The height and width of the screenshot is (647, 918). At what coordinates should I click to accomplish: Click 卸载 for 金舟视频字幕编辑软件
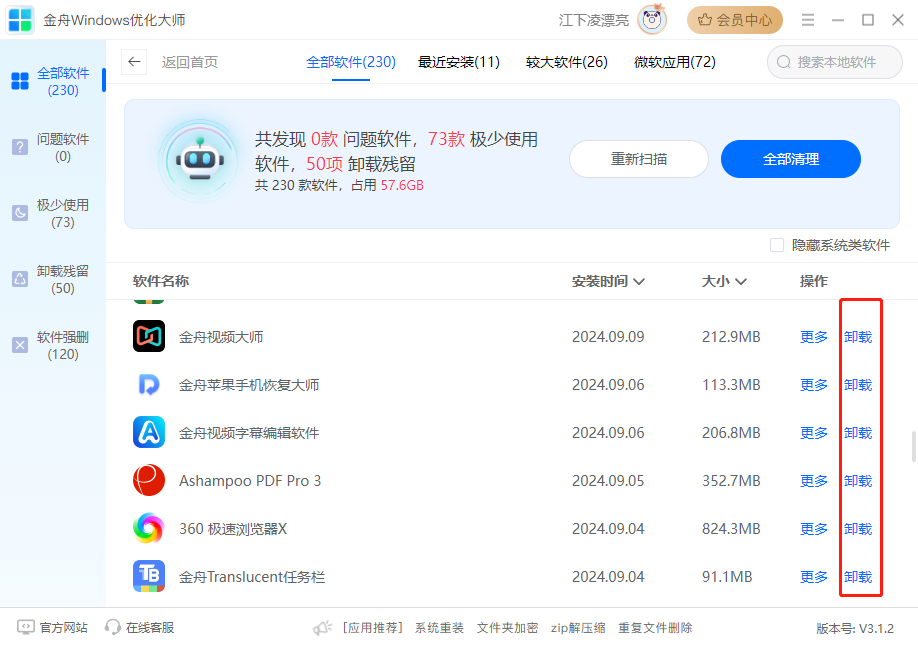(858, 433)
